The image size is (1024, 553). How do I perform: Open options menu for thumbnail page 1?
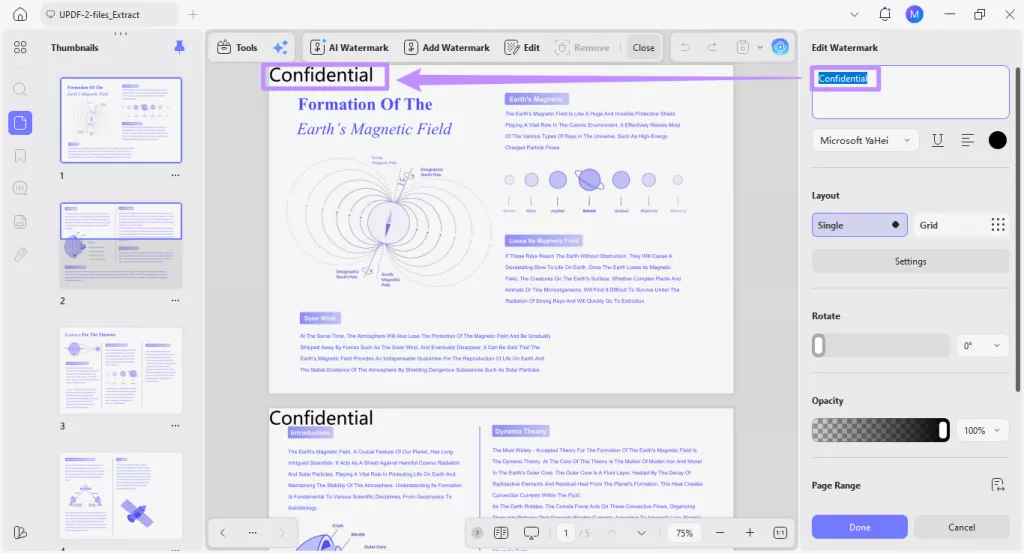[x=175, y=175]
